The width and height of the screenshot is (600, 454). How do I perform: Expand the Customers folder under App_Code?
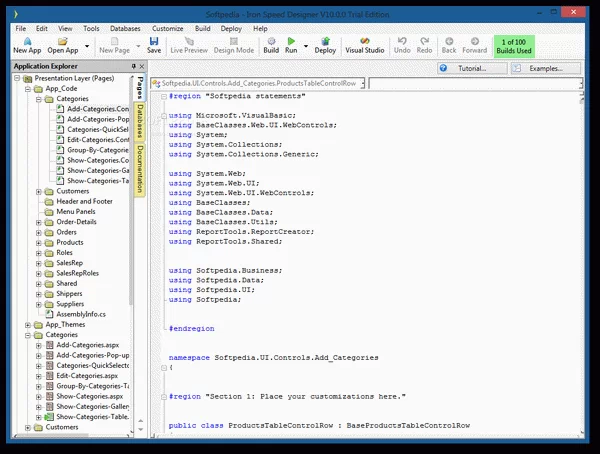(x=39, y=191)
